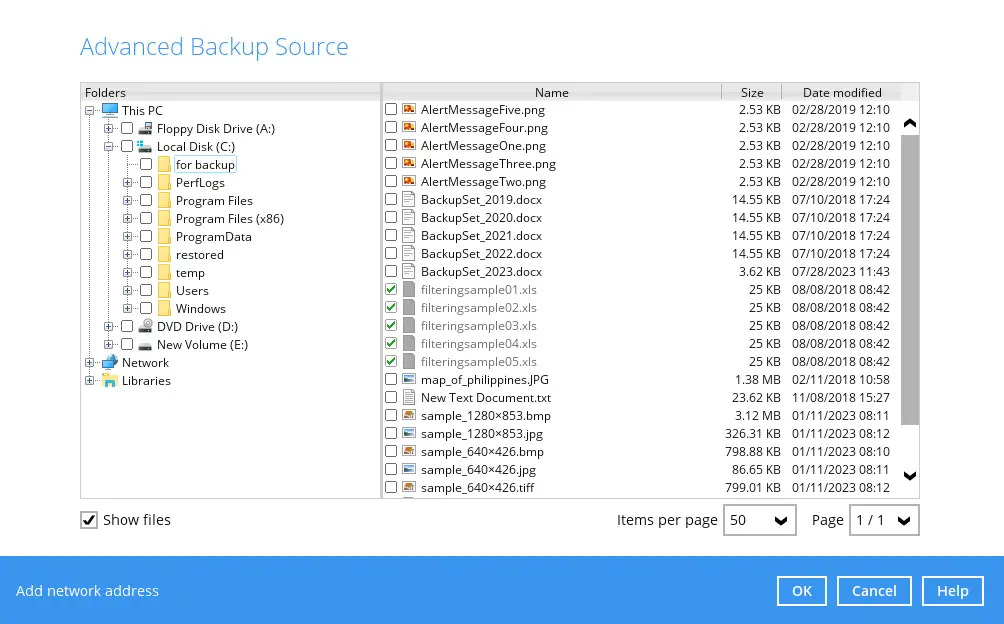Uncheck filteringsample03.xls checkbox
Image resolution: width=1004 pixels, height=624 pixels.
pyautogui.click(x=391, y=326)
